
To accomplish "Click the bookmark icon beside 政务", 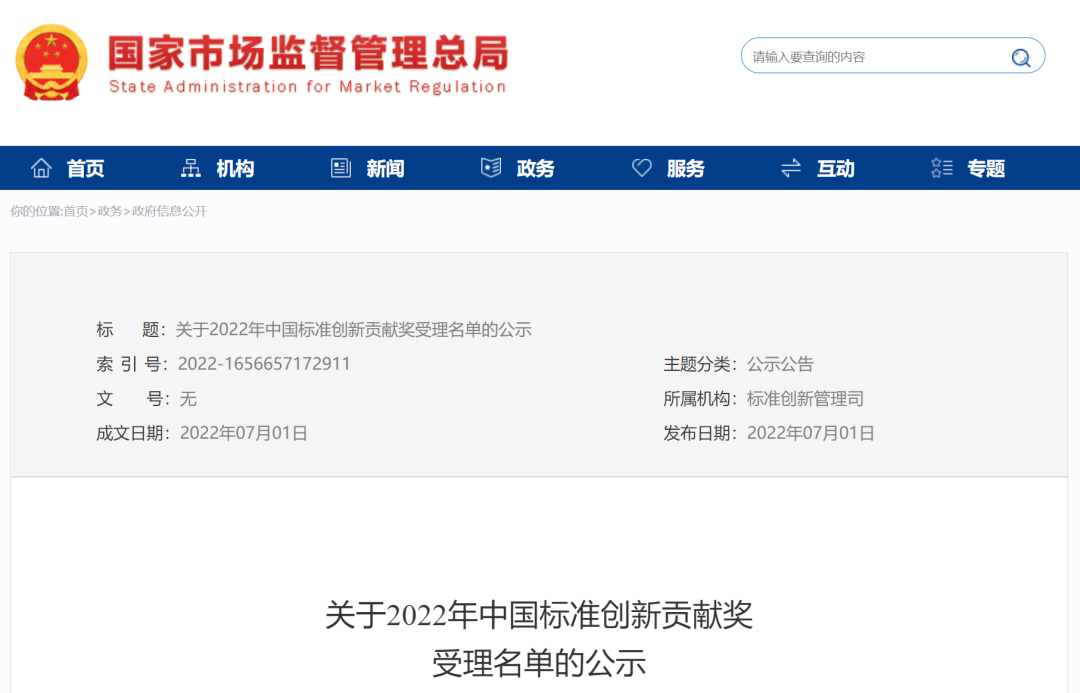I will click(x=490, y=168).
